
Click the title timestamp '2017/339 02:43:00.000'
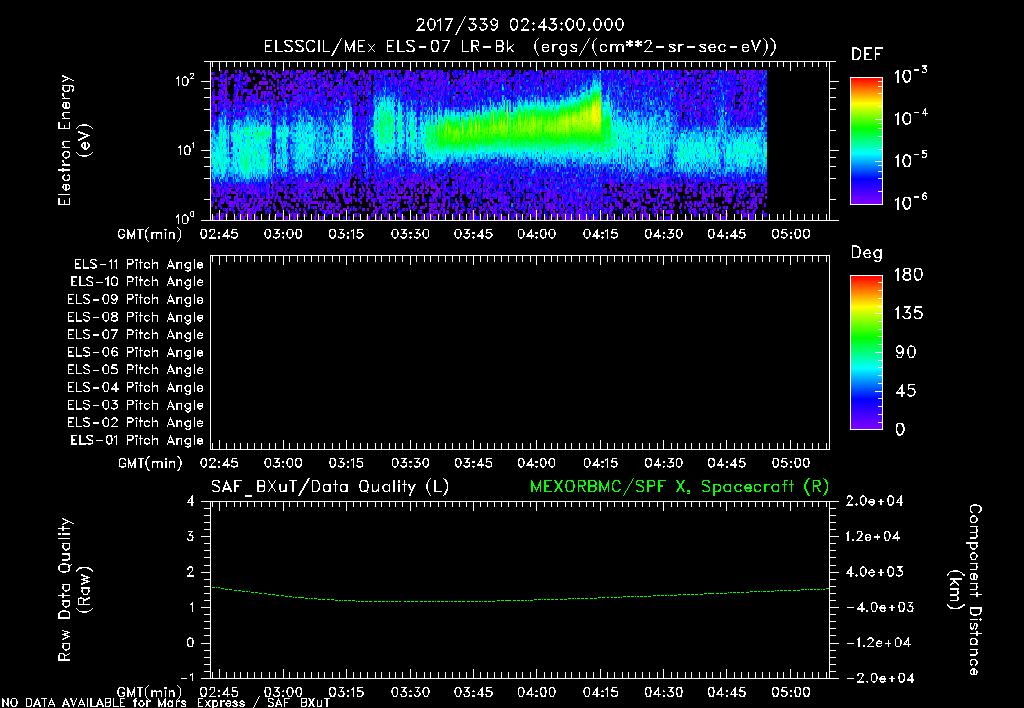520,25
